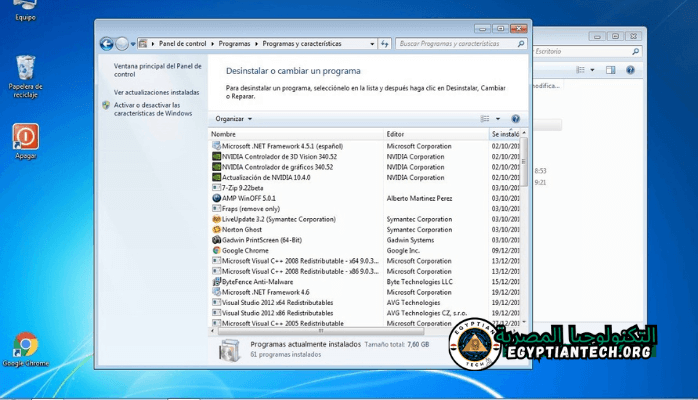Open the Papelera de reciclaje icon

pos(25,76)
